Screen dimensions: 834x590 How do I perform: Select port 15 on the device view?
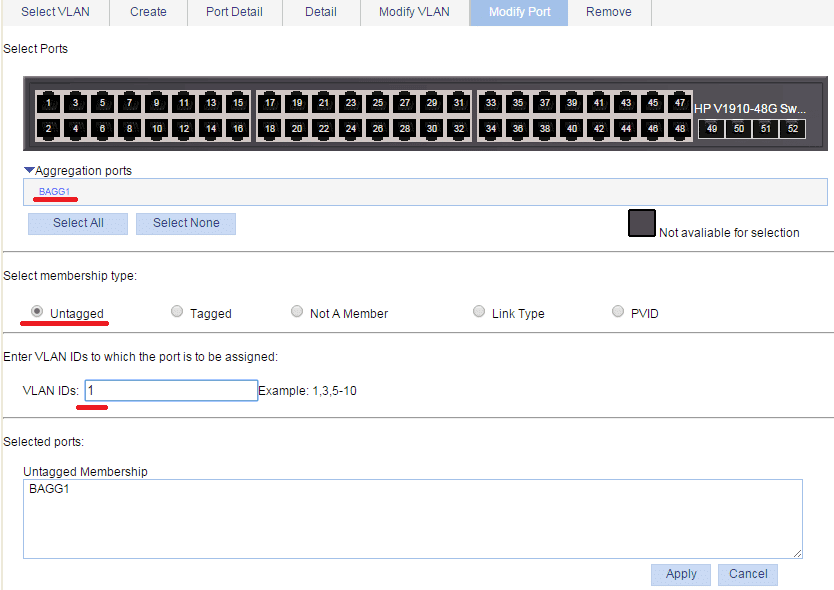coord(238,103)
